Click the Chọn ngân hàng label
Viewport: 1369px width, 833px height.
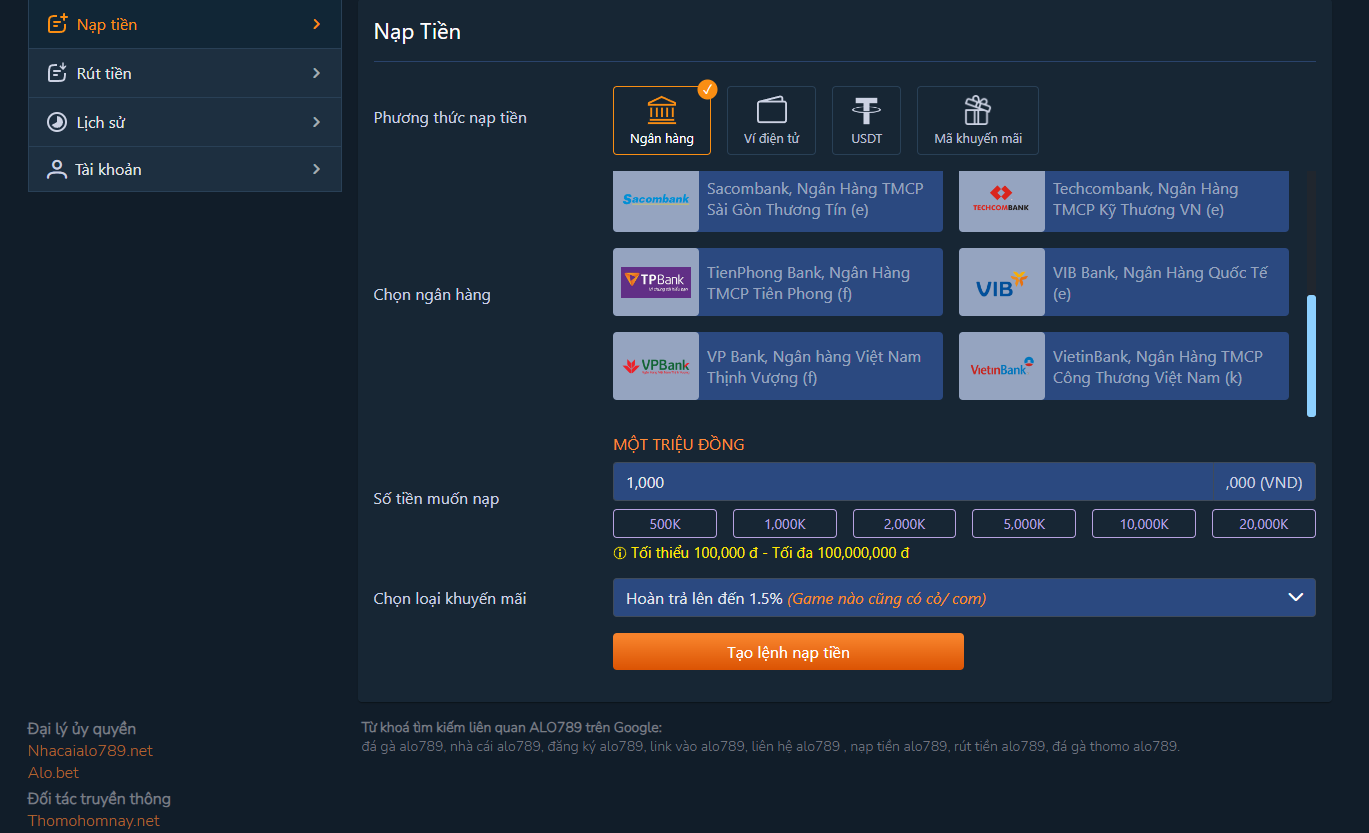tap(432, 295)
